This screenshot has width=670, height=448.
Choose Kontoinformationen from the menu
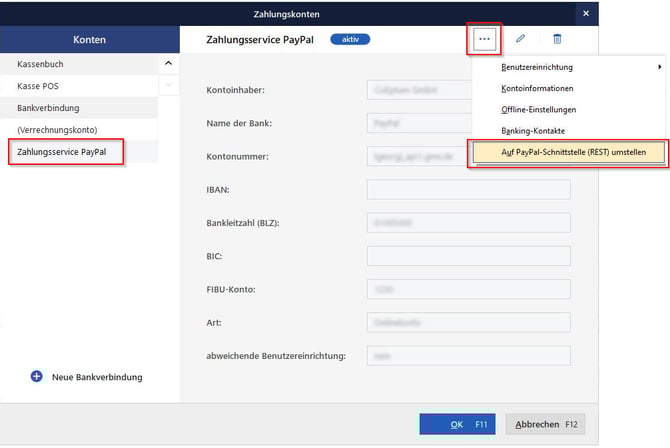[x=568, y=88]
